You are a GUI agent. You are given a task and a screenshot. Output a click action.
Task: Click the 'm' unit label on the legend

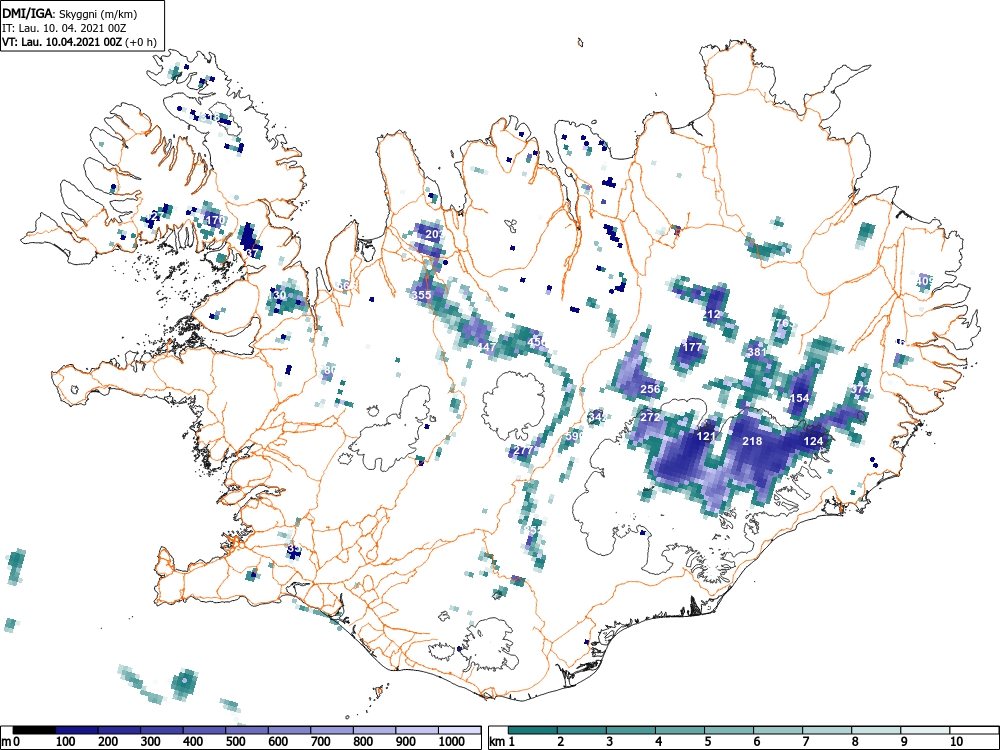pos(6,742)
